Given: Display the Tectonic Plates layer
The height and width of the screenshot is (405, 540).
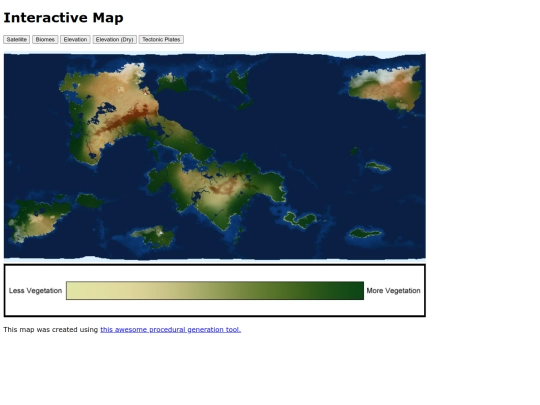Looking at the screenshot, I should pos(161,40).
